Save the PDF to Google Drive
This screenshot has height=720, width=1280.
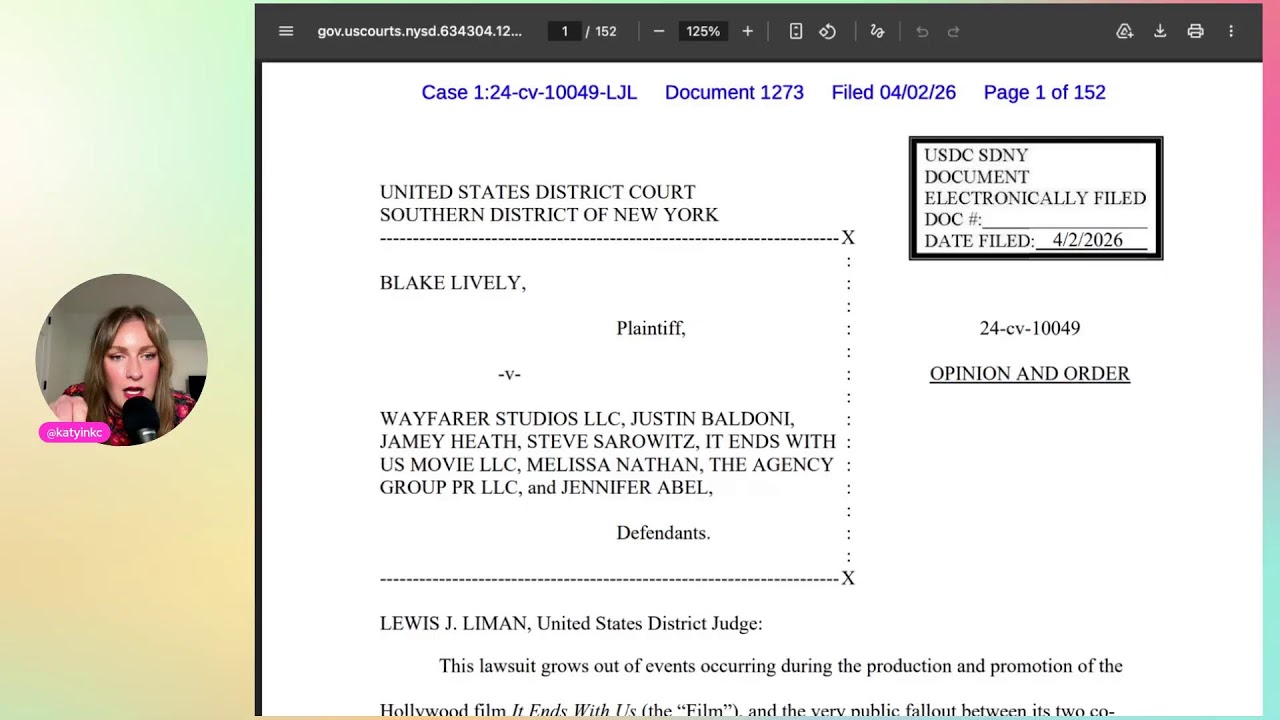coord(1125,31)
